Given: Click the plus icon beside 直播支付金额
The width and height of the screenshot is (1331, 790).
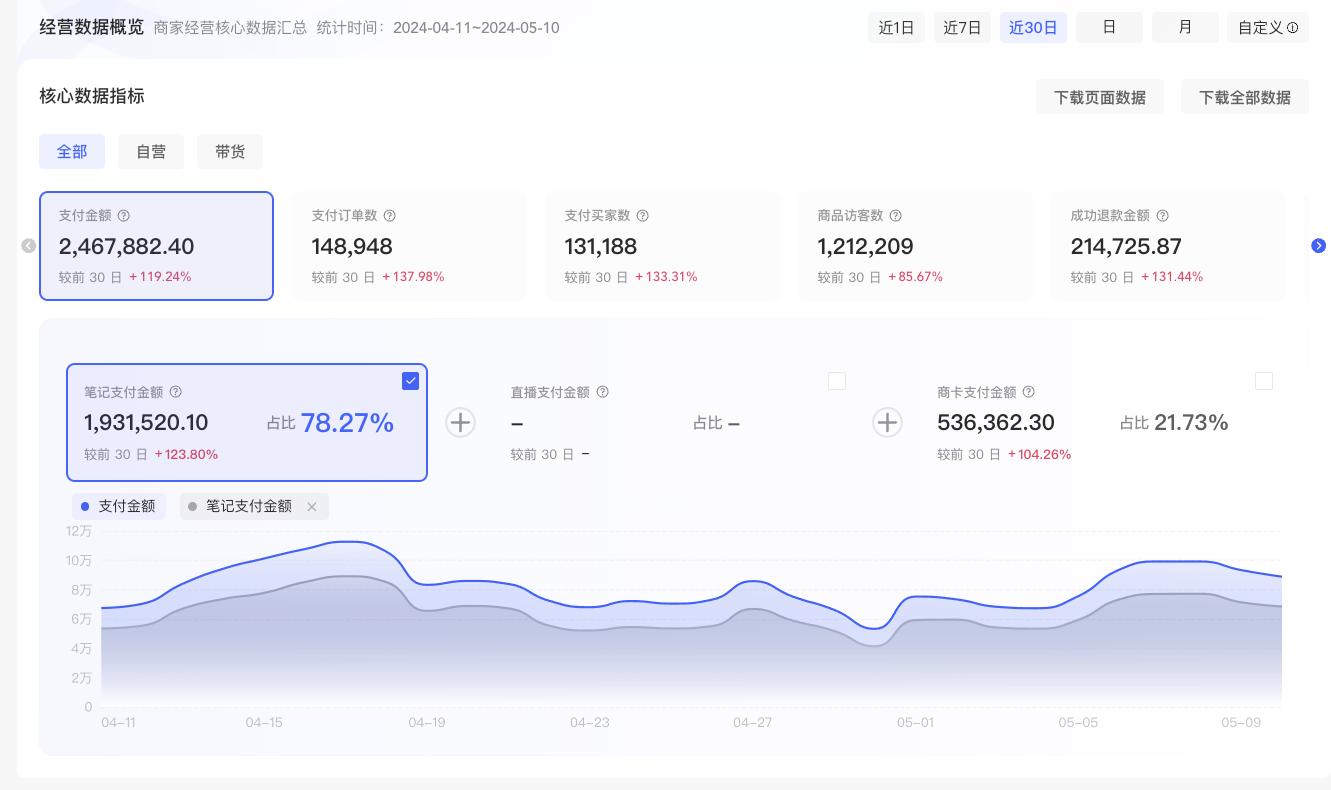Looking at the screenshot, I should [460, 422].
